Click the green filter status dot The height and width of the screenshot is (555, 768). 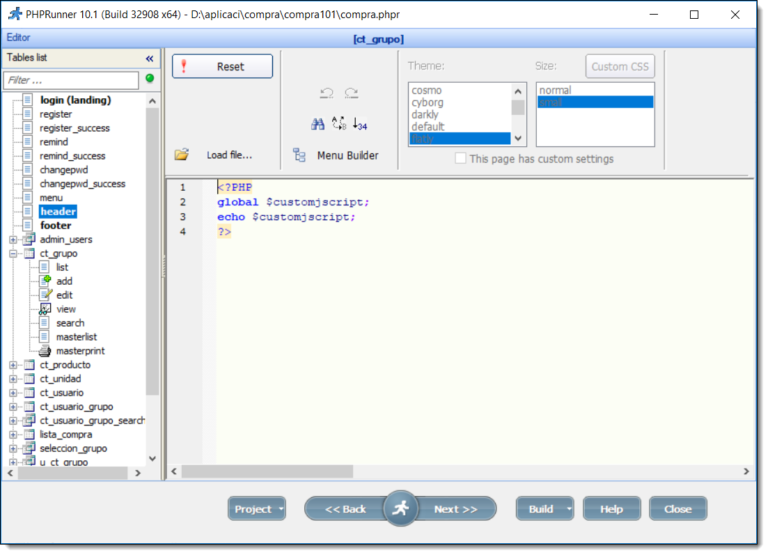150,78
